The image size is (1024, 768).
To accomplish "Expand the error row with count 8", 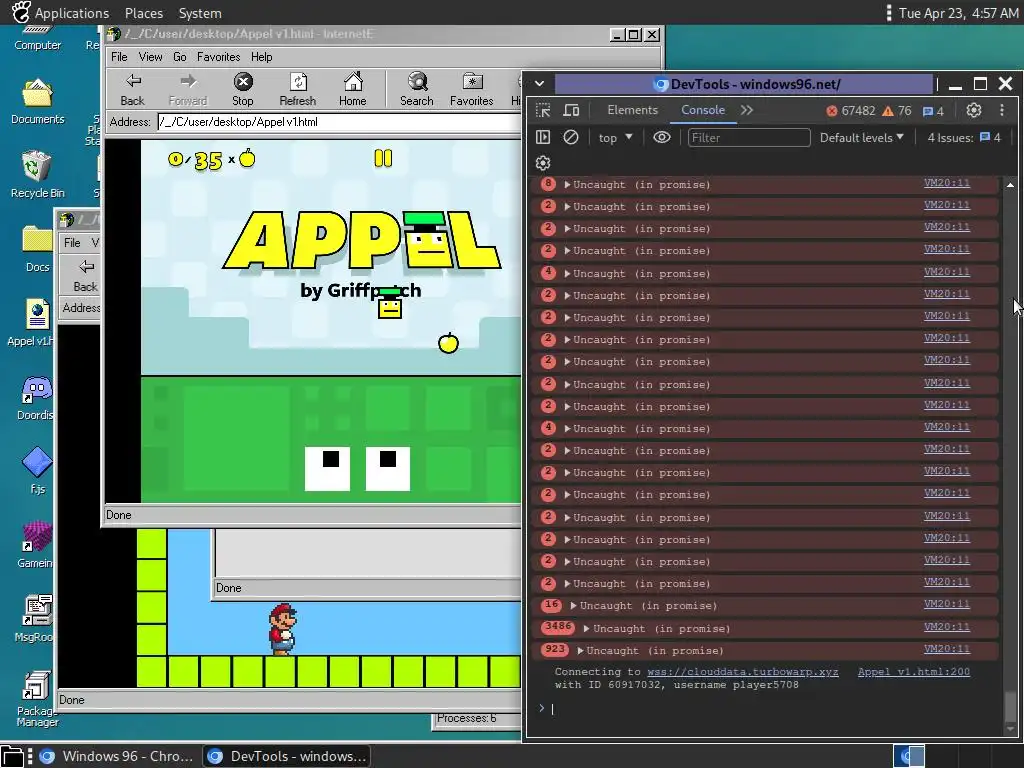I will coord(568,185).
